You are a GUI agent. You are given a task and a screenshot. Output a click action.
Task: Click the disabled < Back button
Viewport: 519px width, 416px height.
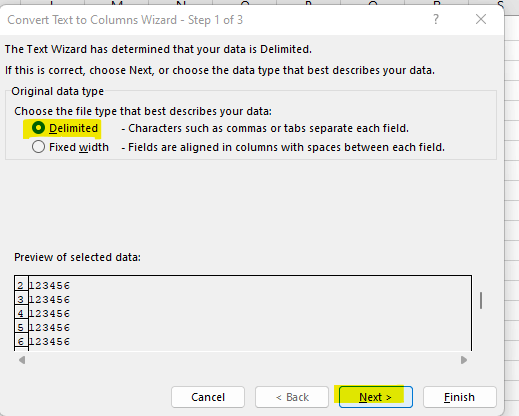pyautogui.click(x=292, y=397)
